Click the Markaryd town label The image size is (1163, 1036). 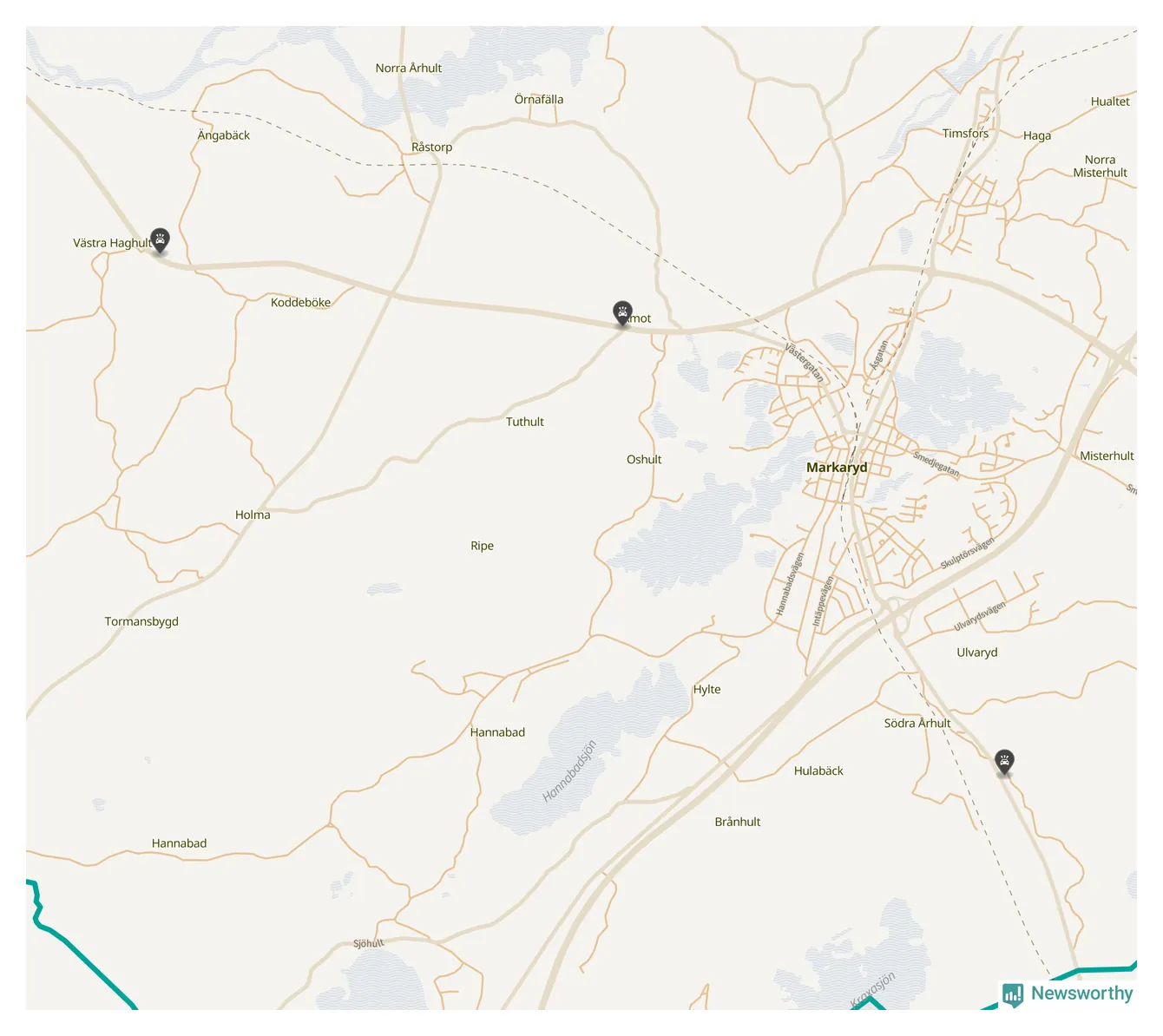(837, 468)
